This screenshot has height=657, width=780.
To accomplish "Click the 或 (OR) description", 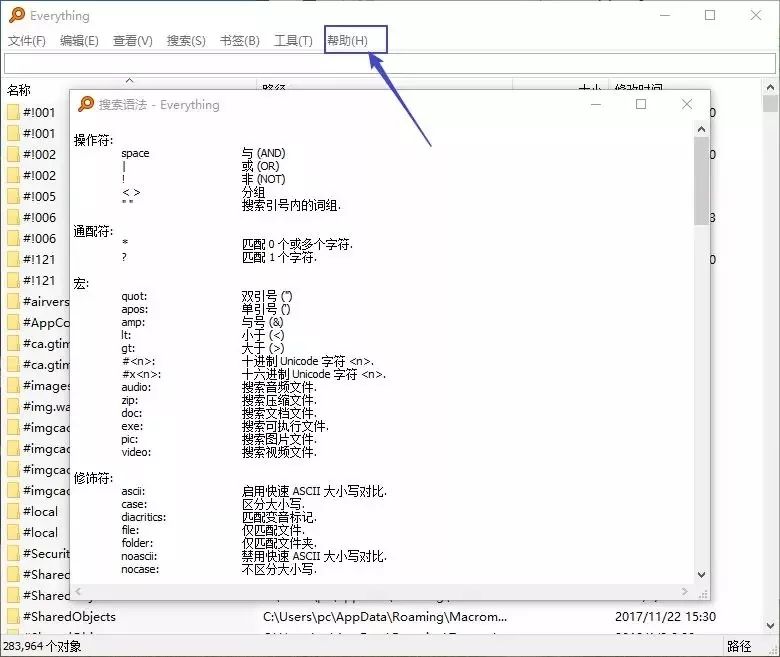I will [260, 166].
